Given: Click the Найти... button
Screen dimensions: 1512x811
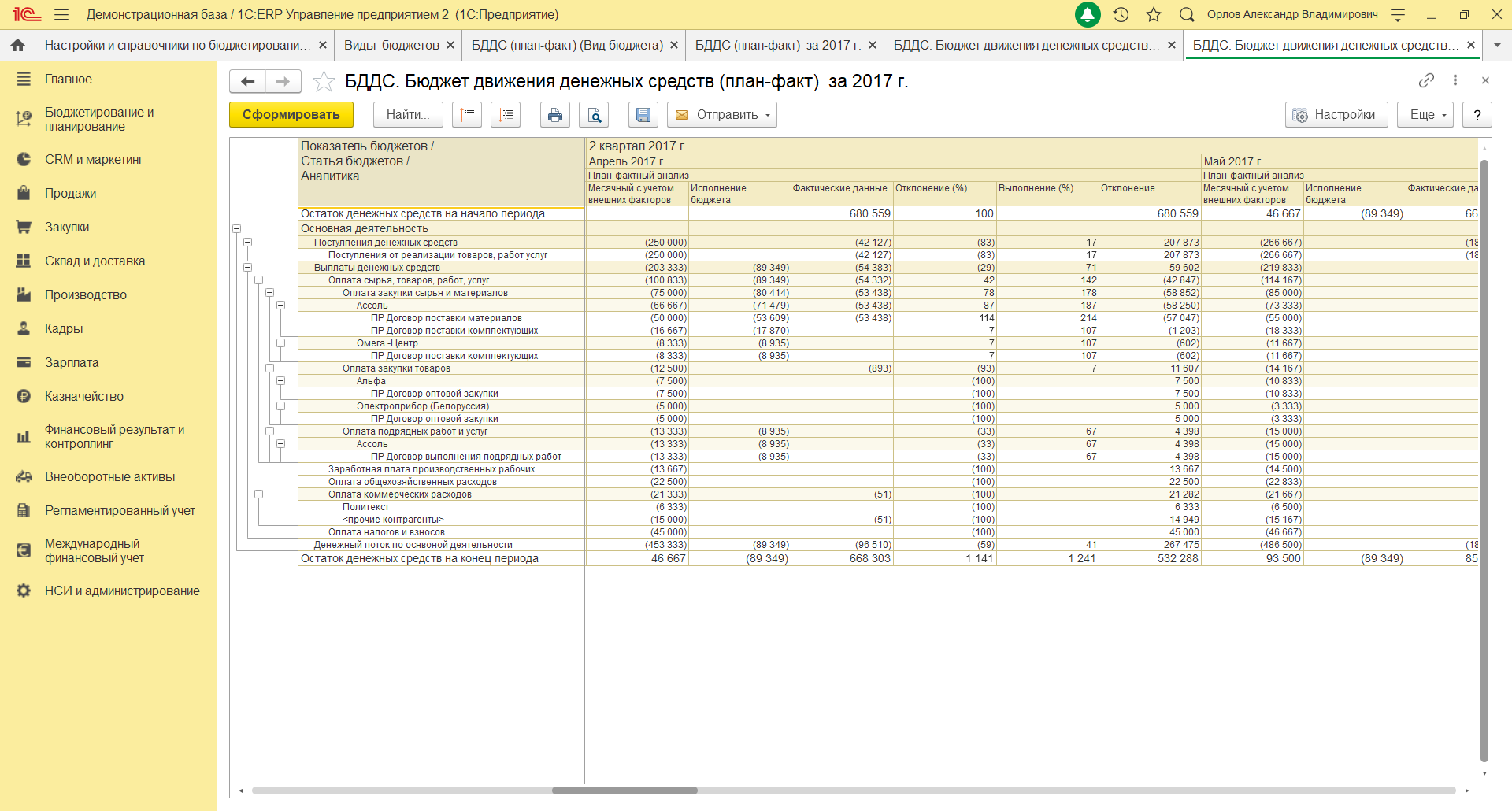Looking at the screenshot, I should coord(408,114).
